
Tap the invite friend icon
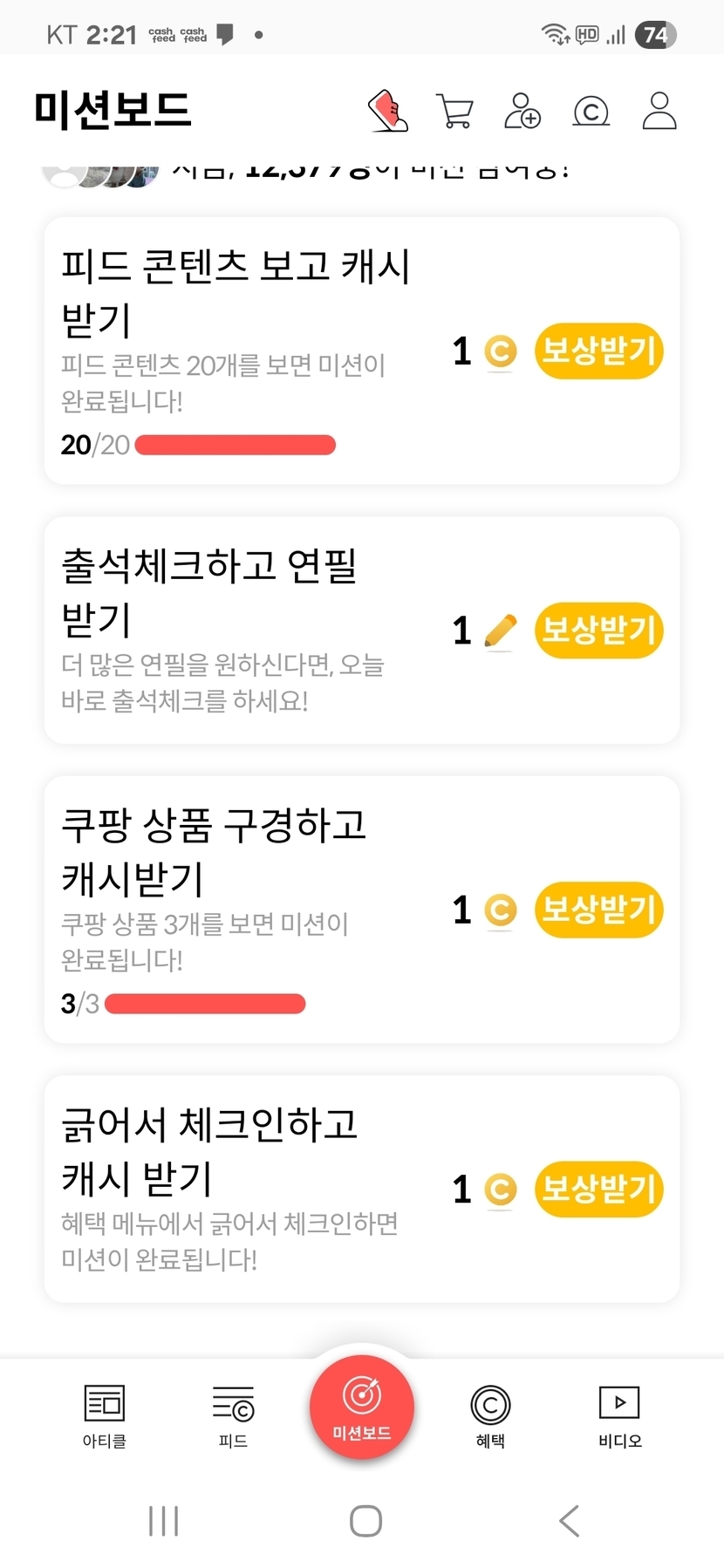523,111
